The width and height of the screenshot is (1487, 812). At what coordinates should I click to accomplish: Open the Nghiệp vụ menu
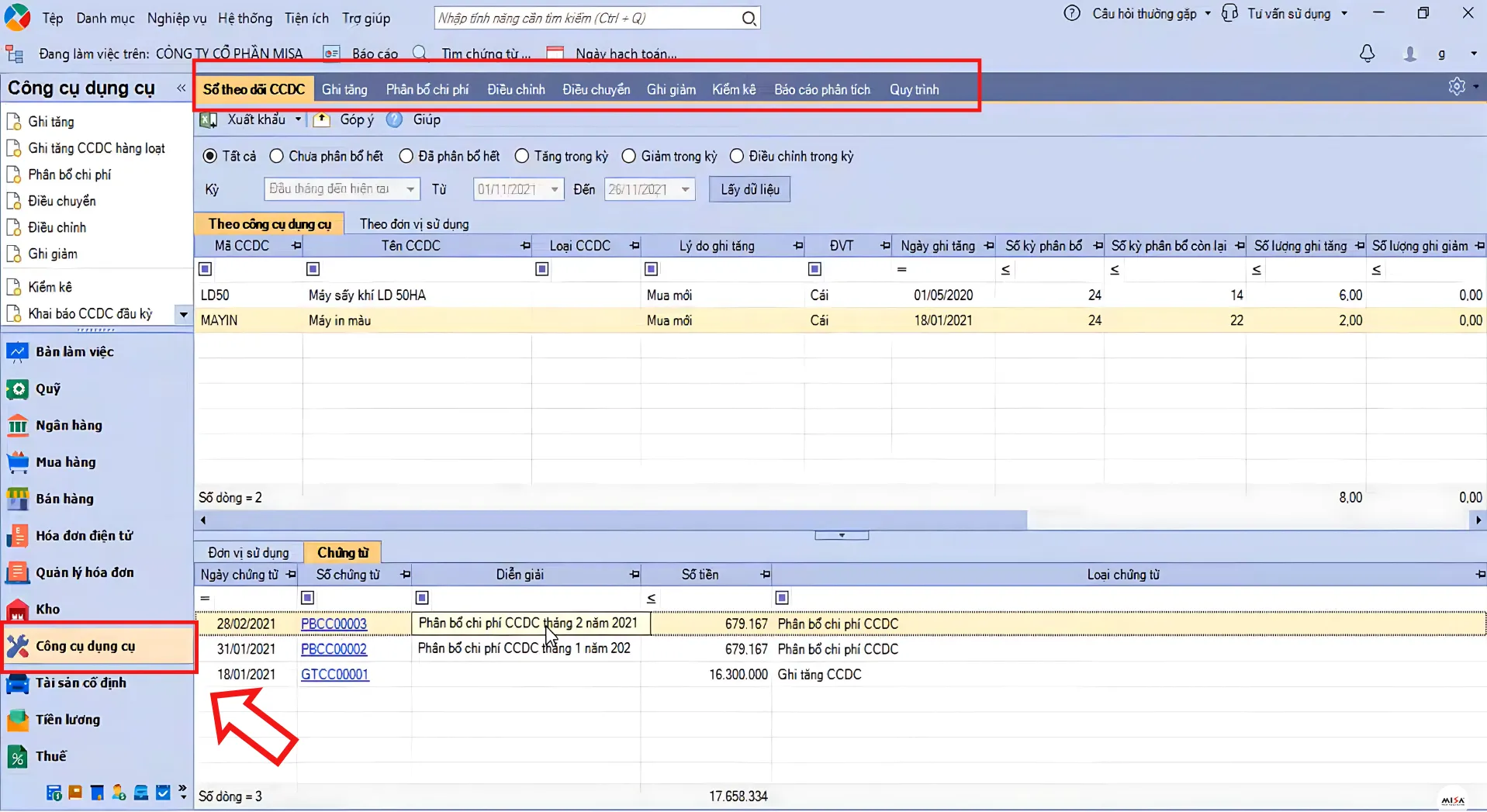click(x=177, y=18)
